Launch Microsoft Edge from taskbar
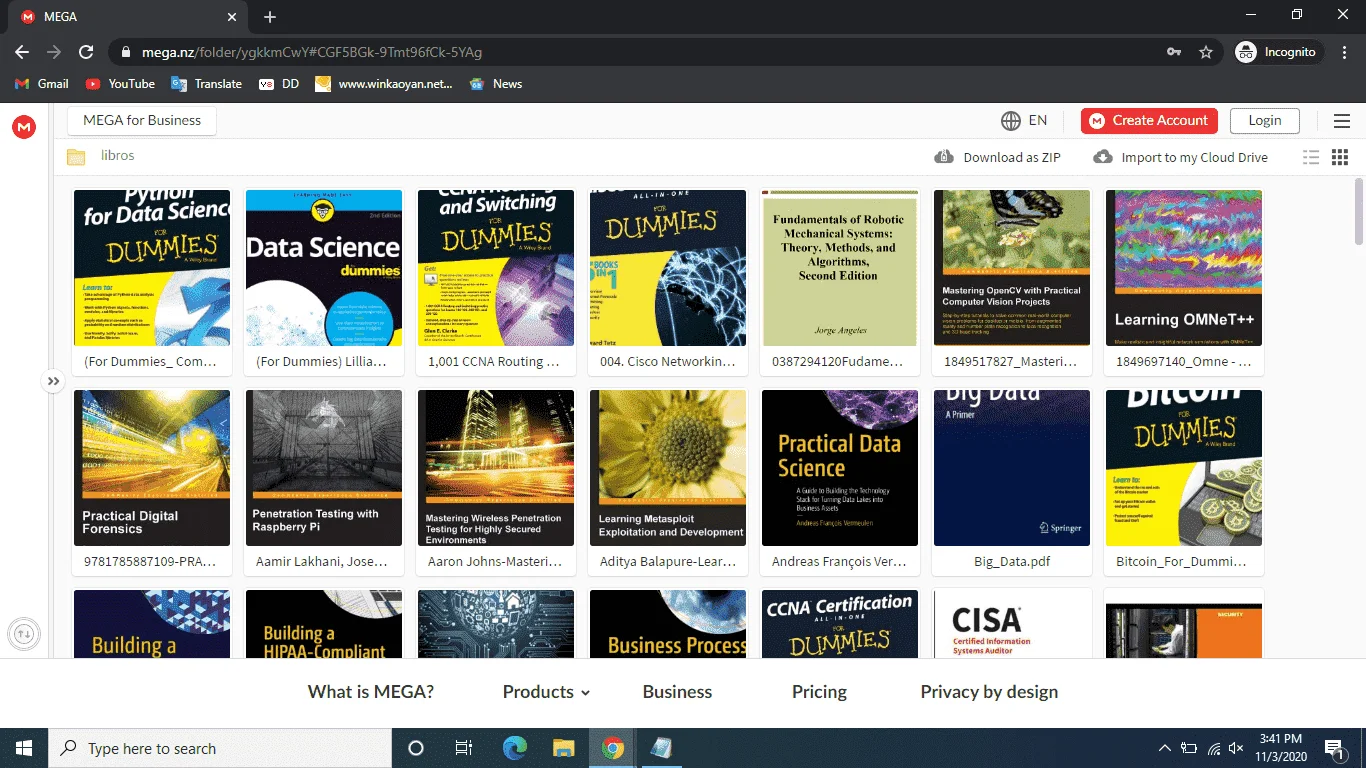 pyautogui.click(x=515, y=748)
